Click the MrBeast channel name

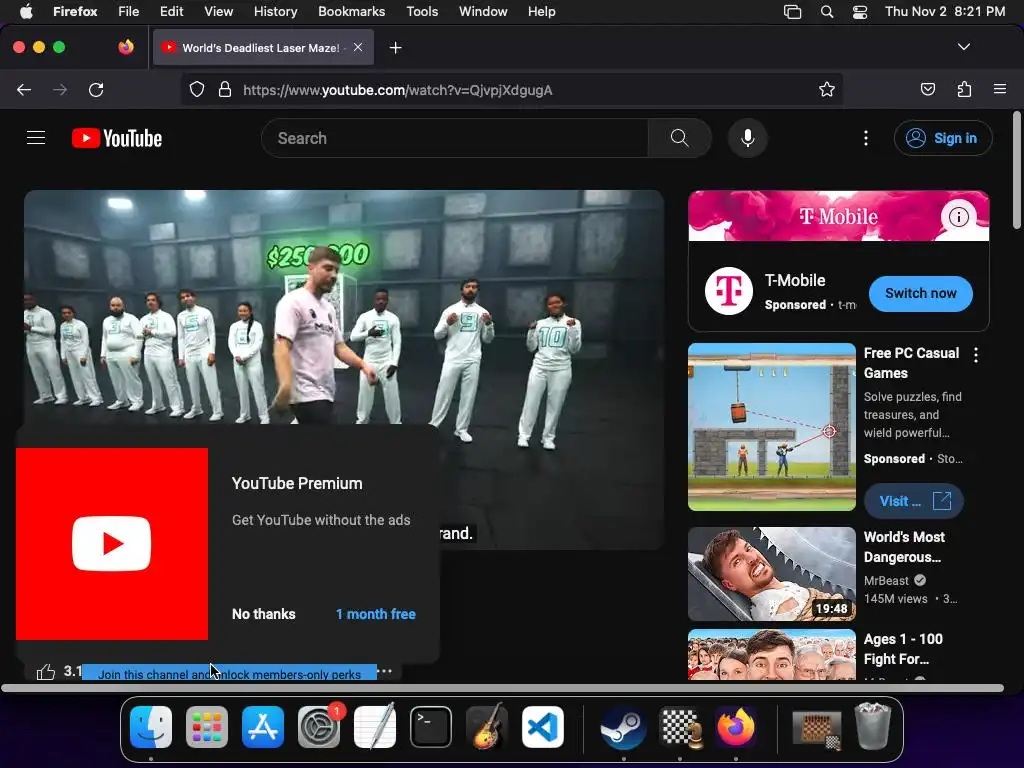click(x=886, y=581)
